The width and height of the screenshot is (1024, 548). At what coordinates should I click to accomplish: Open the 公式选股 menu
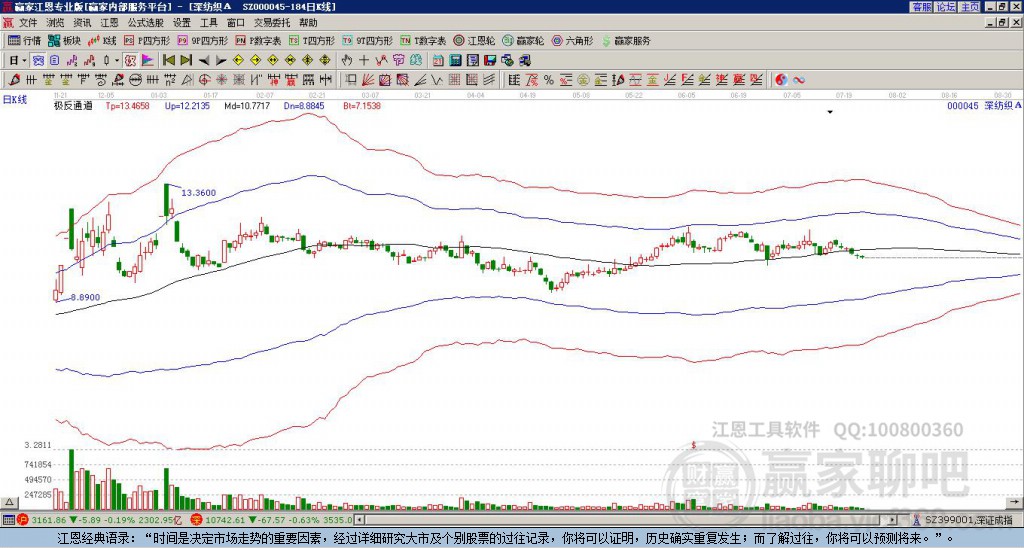[x=146, y=23]
